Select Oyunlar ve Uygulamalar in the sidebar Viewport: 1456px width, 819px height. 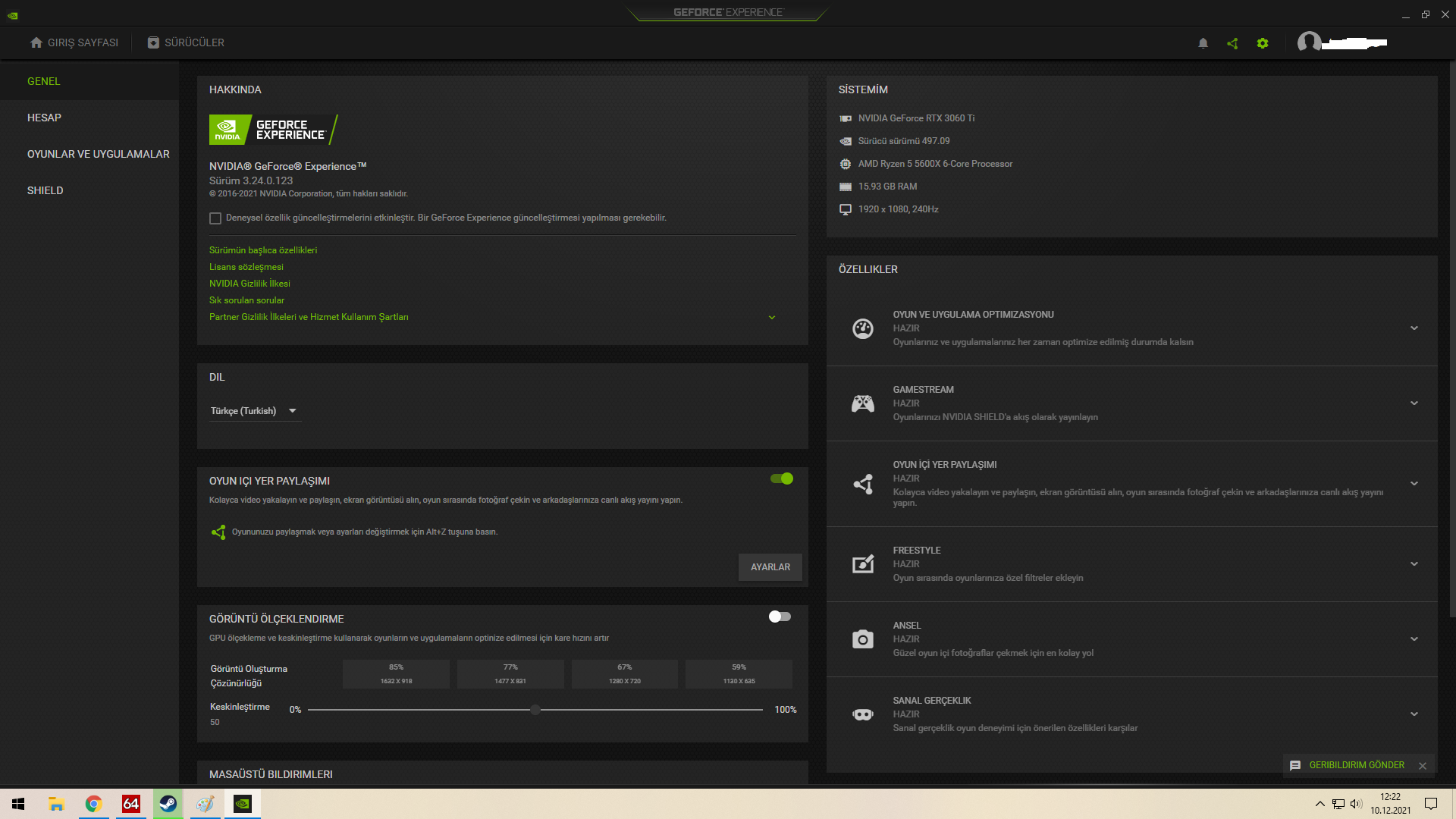99,154
